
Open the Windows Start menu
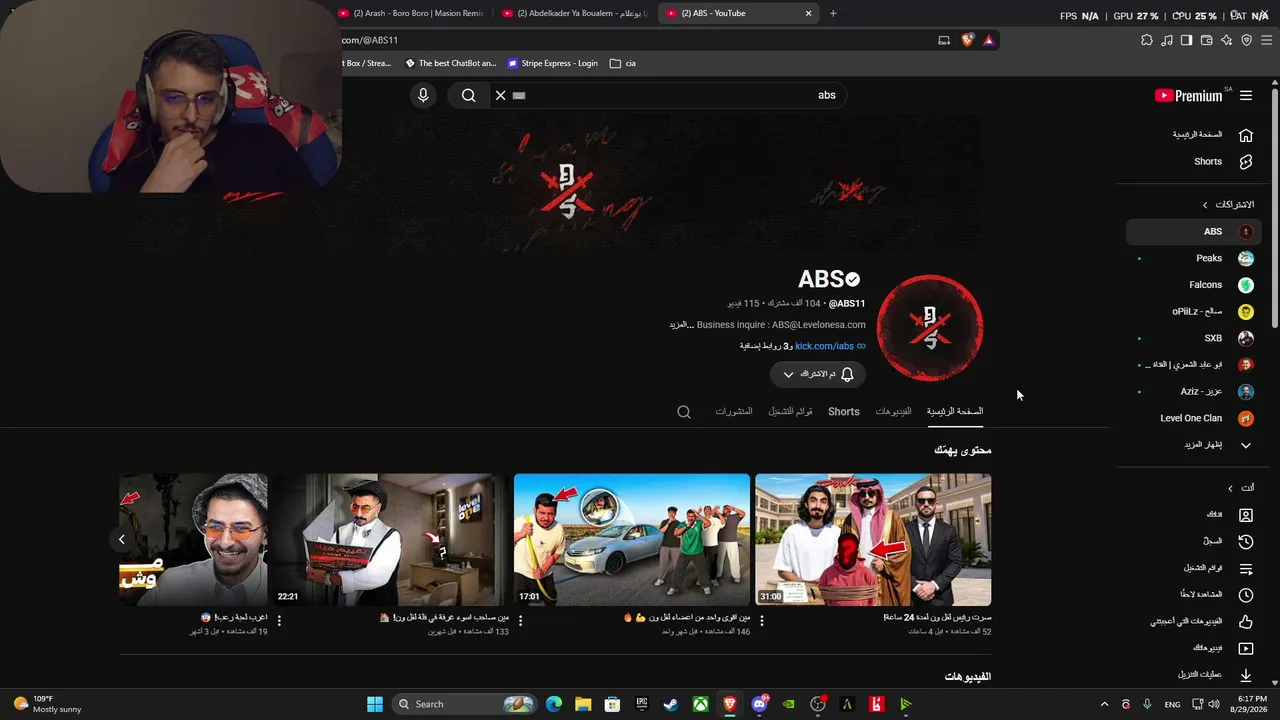point(375,704)
